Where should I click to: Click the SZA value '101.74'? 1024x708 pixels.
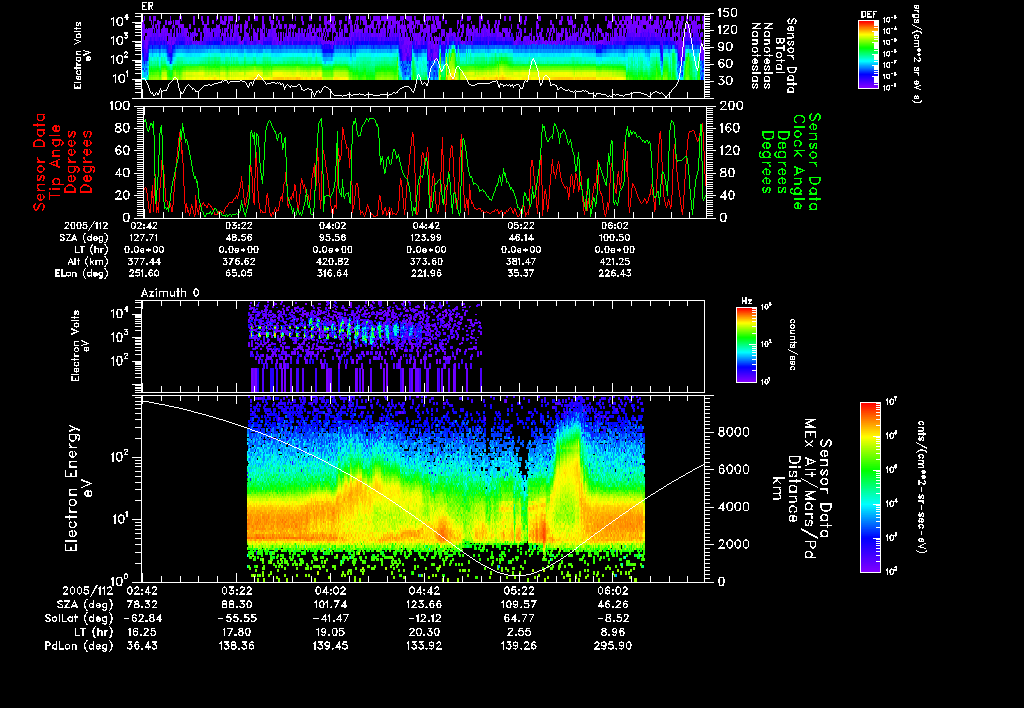[330, 605]
